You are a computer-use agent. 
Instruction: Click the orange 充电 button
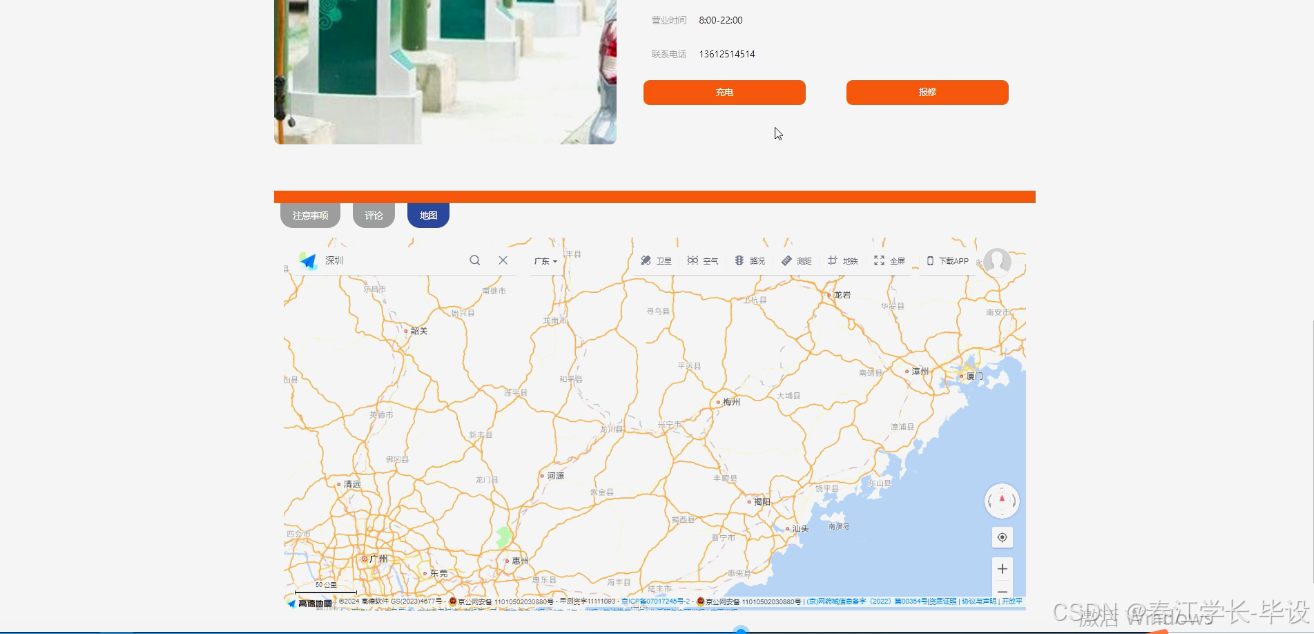(x=724, y=92)
